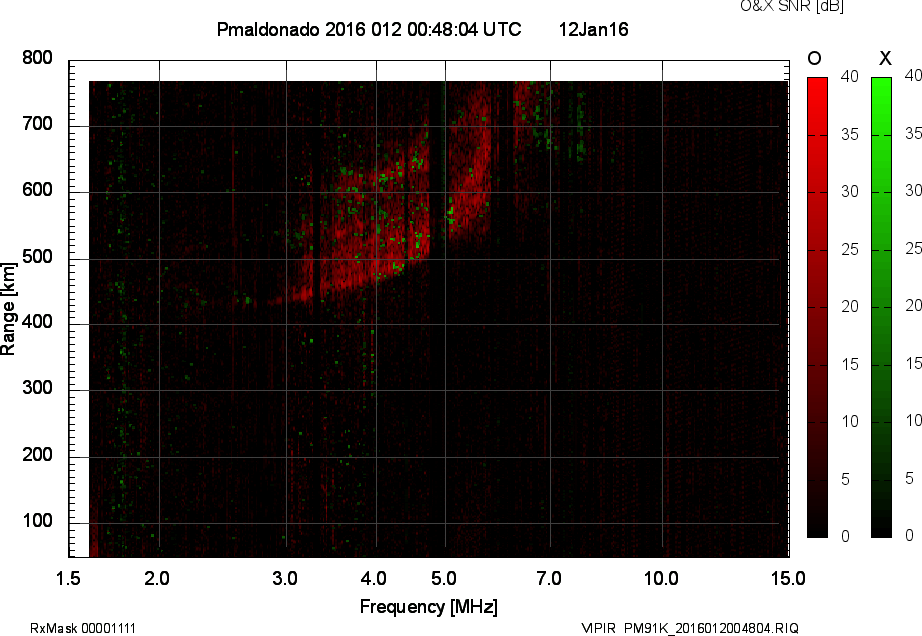
Task: Click the 4.0 MHz frequency tick label
Action: coord(374,578)
